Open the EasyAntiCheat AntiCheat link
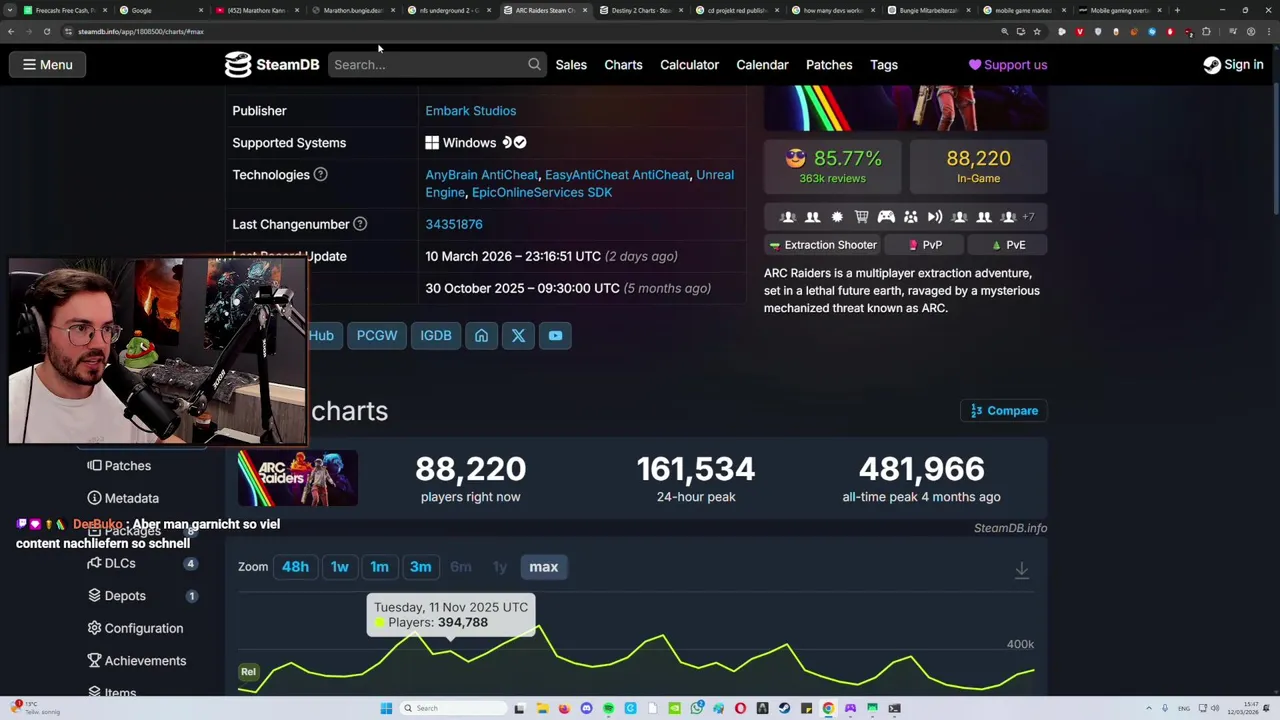The height and width of the screenshot is (720, 1280). tap(617, 175)
